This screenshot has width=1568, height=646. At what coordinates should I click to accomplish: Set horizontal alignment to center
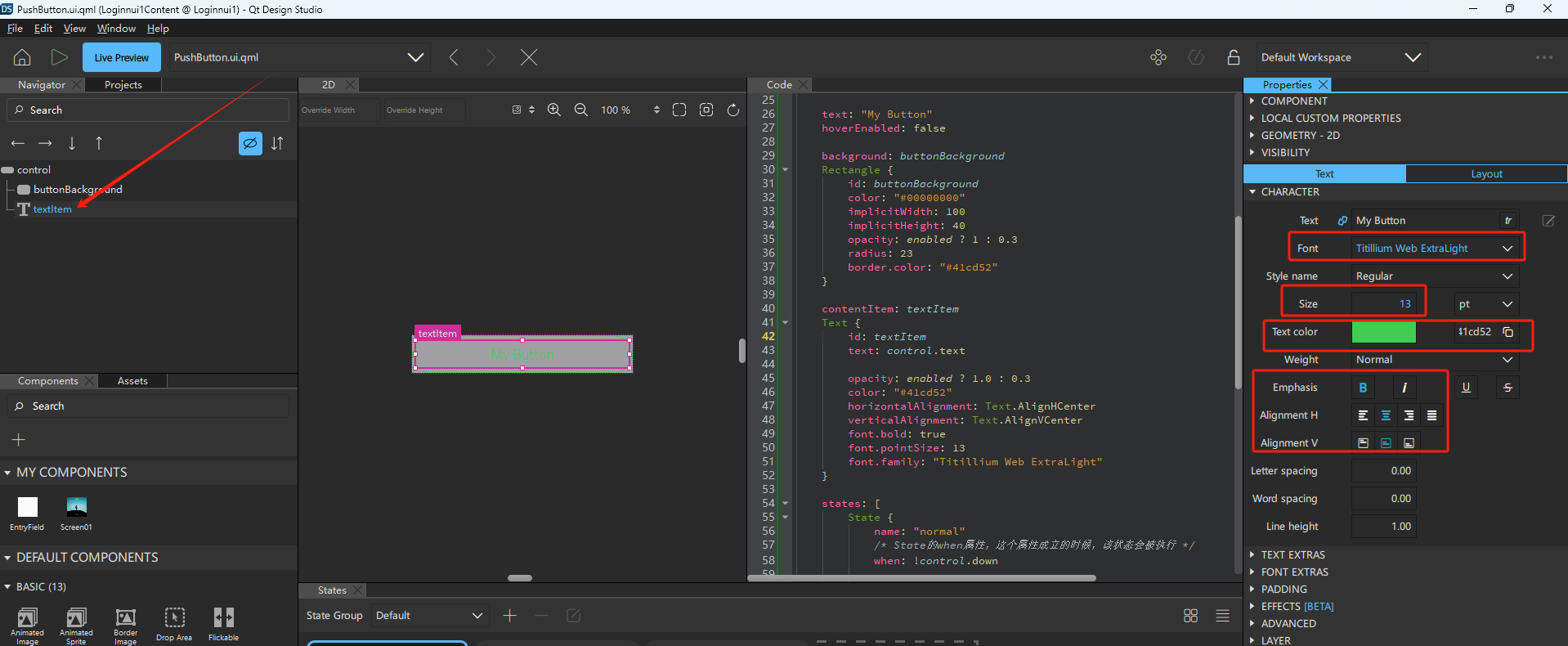[1386, 415]
